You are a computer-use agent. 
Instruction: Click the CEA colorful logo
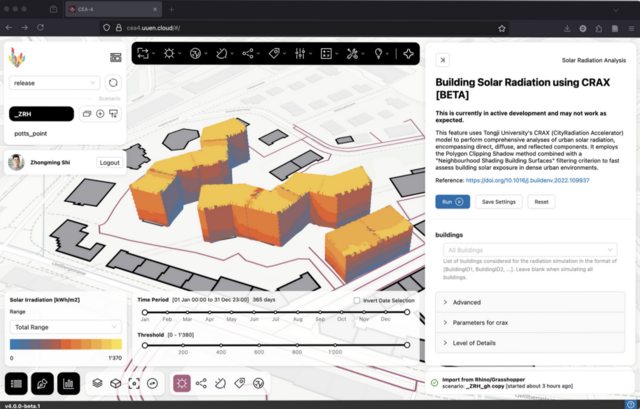(x=17, y=57)
